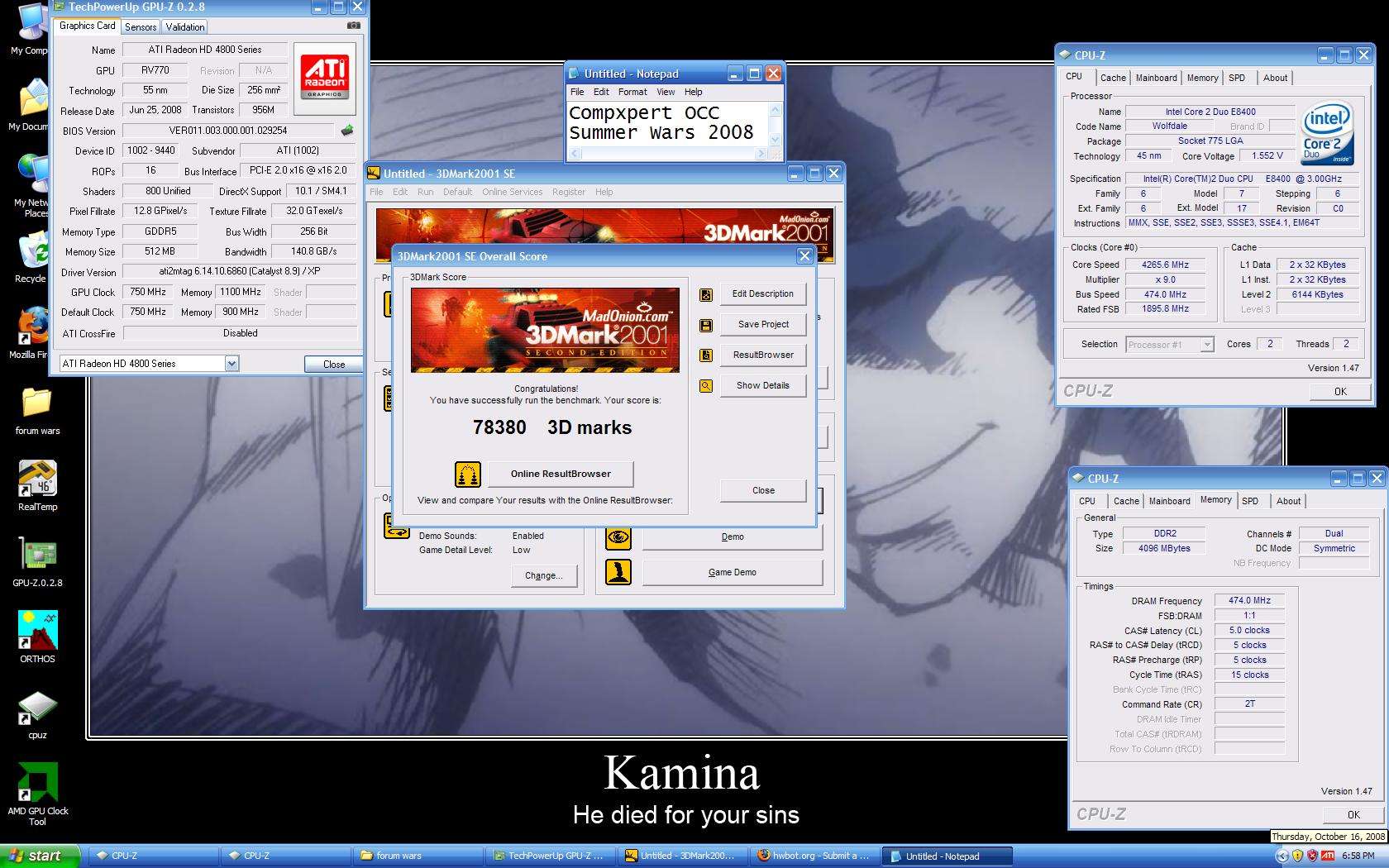Image resolution: width=1389 pixels, height=868 pixels.
Task: Launch the cpuz desktop shortcut
Action: pos(37,713)
